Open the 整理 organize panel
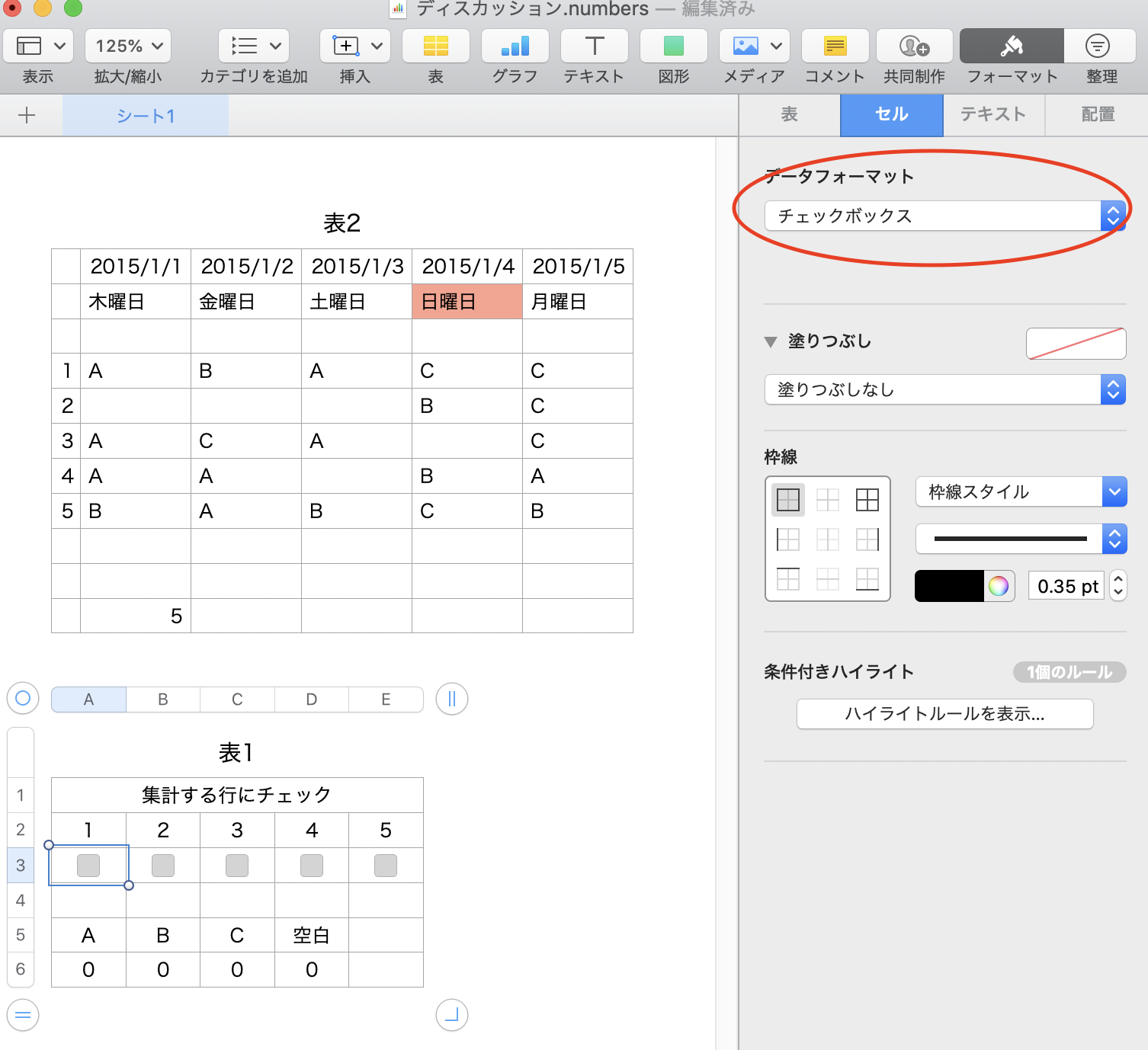 (1097, 46)
